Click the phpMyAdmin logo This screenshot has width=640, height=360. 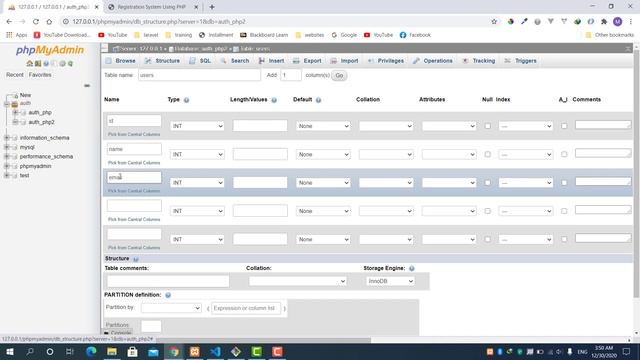click(50, 50)
